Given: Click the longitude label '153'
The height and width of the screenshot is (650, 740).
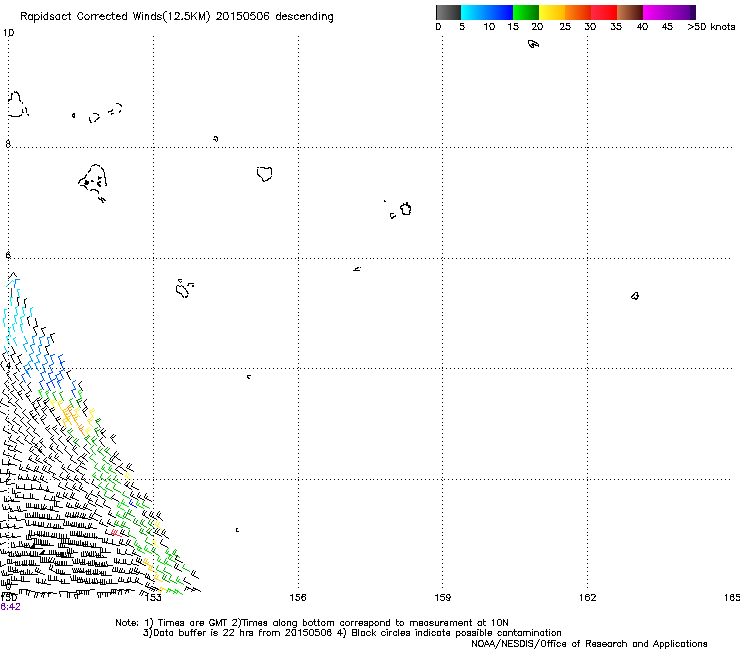Looking at the screenshot, I should pos(153,598).
